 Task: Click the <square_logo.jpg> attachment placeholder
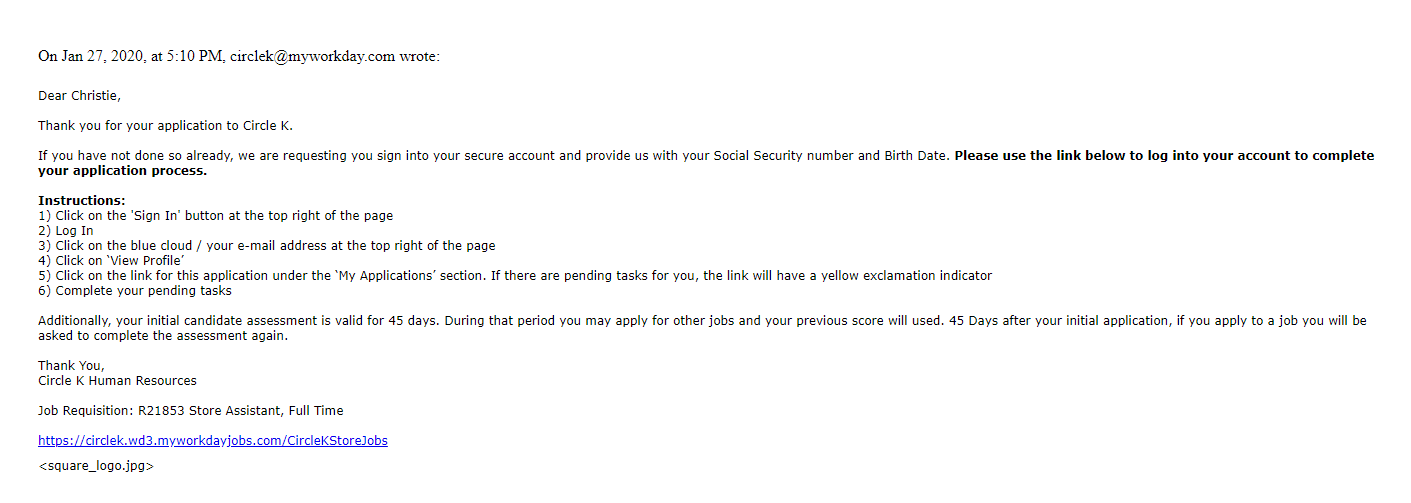96,466
